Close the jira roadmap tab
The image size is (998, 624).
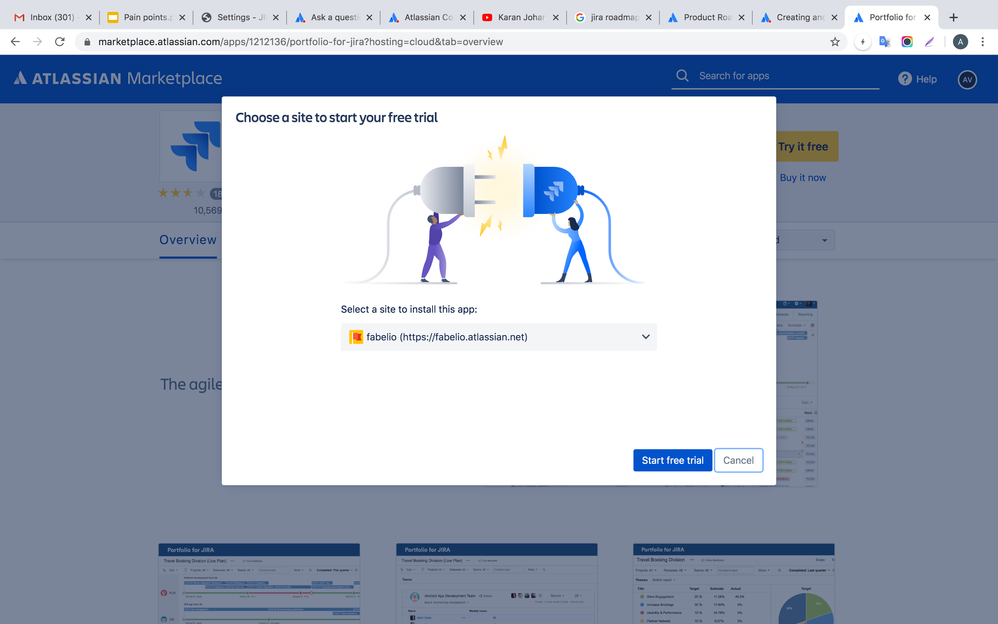pyautogui.click(x=649, y=17)
